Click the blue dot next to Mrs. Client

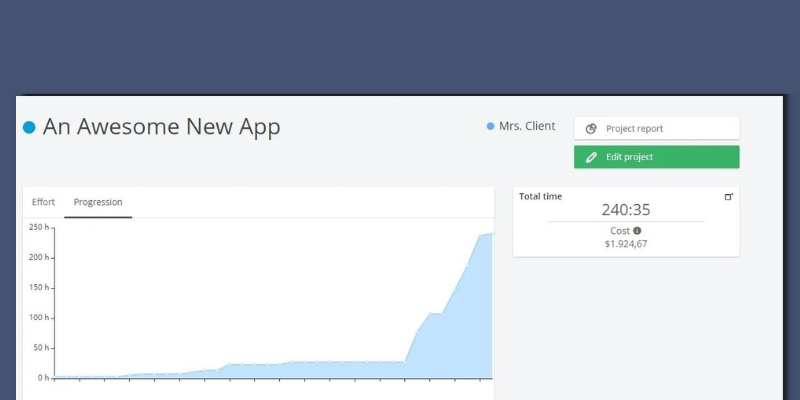[x=490, y=126]
